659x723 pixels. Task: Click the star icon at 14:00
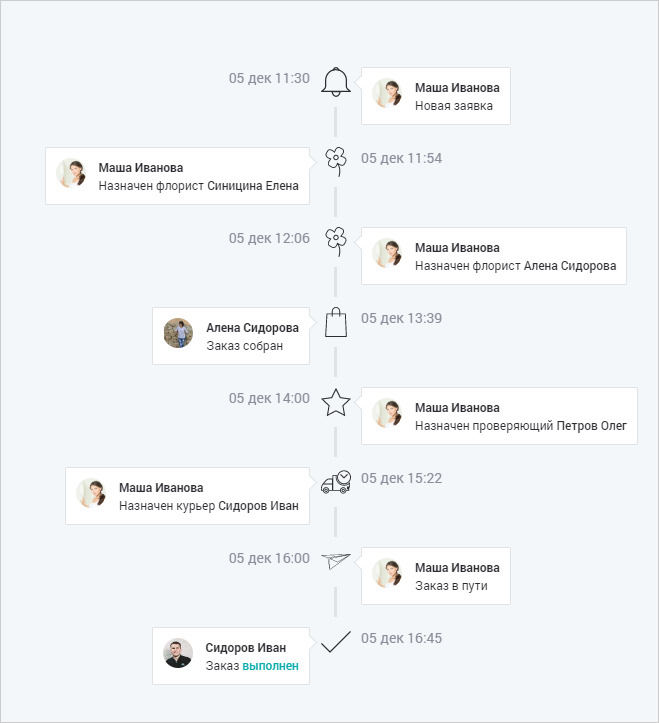coord(336,402)
